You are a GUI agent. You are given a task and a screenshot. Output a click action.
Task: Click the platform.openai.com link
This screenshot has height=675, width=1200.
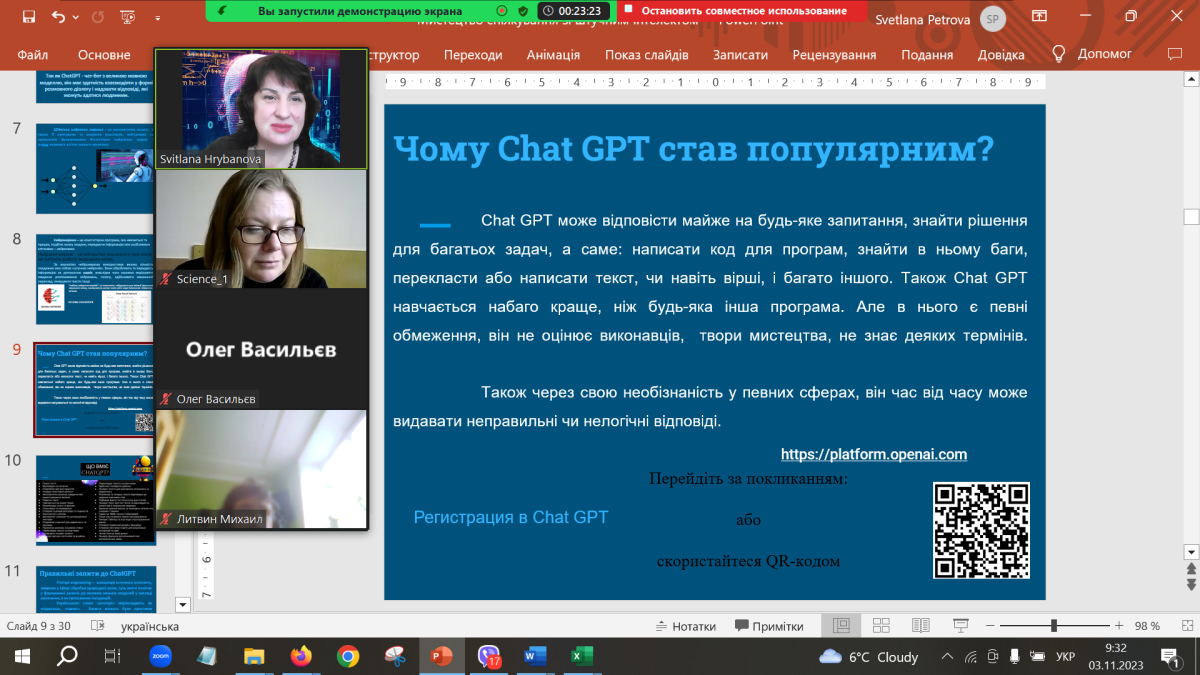click(873, 454)
